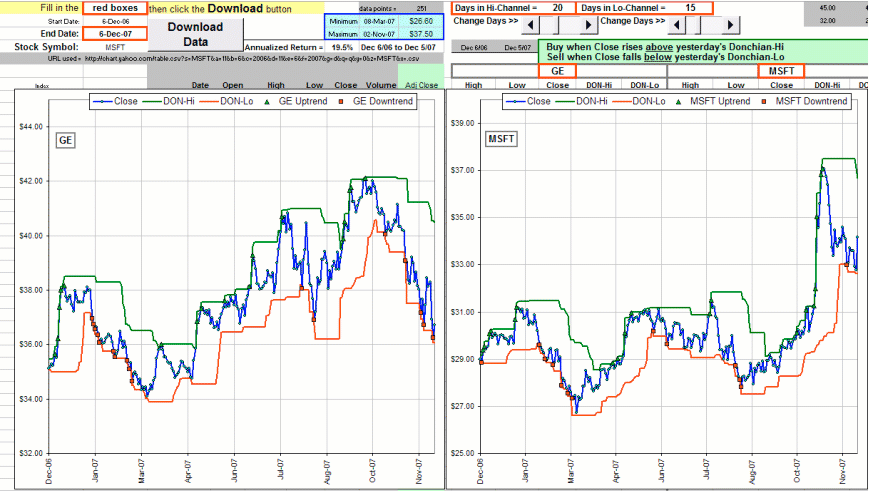Increase Hi-Channel days with the right arrow
The width and height of the screenshot is (869, 491).
pos(588,24)
